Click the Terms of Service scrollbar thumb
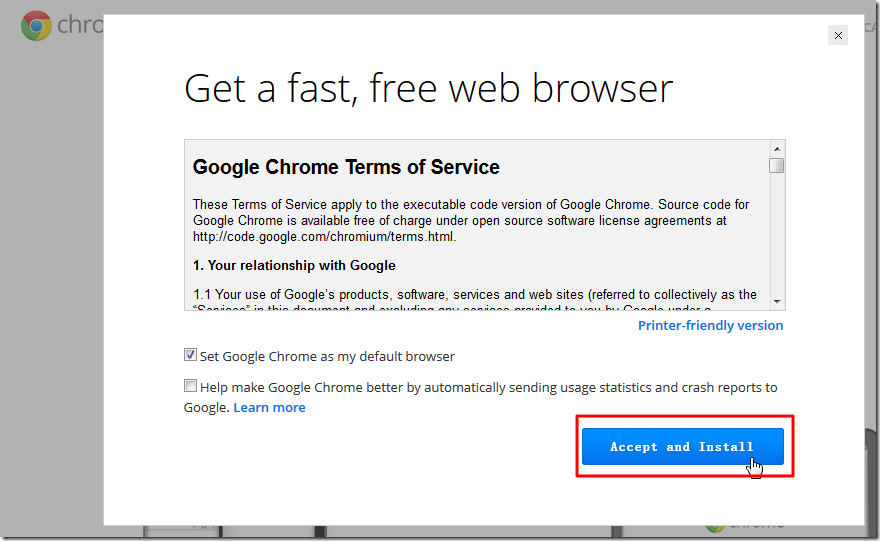 (777, 166)
